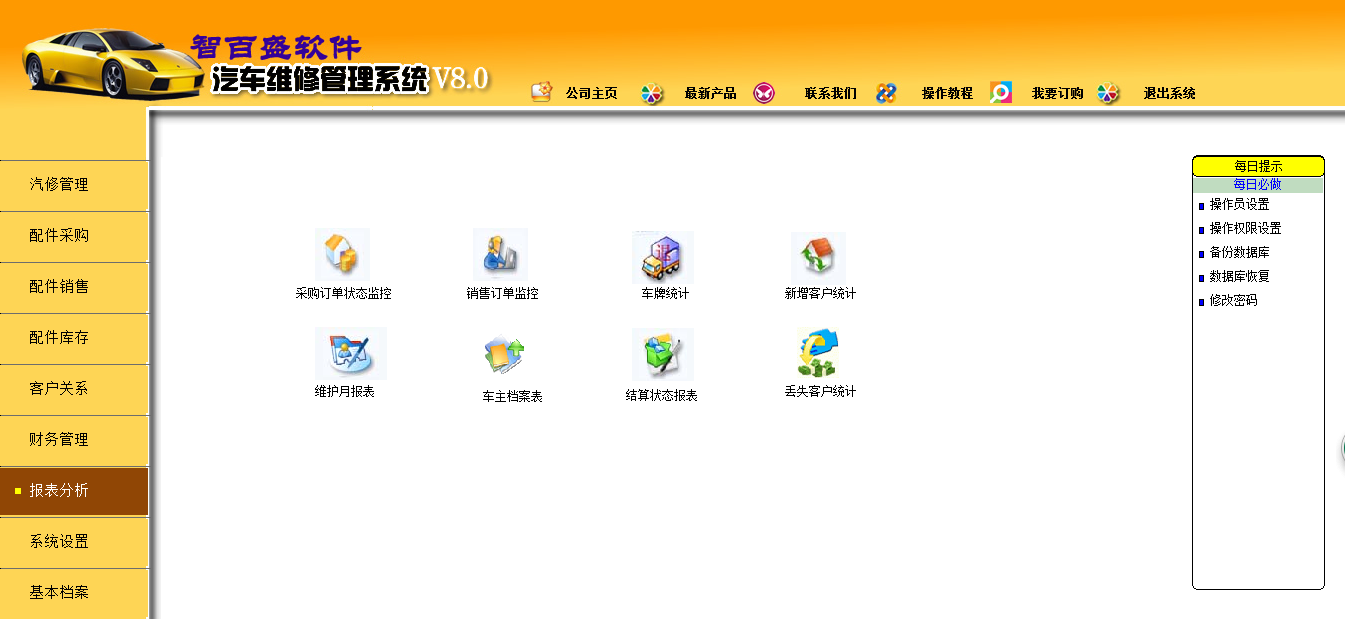The height and width of the screenshot is (619, 1345).
Task: Click 备份数据库 link
Action: tap(1239, 253)
